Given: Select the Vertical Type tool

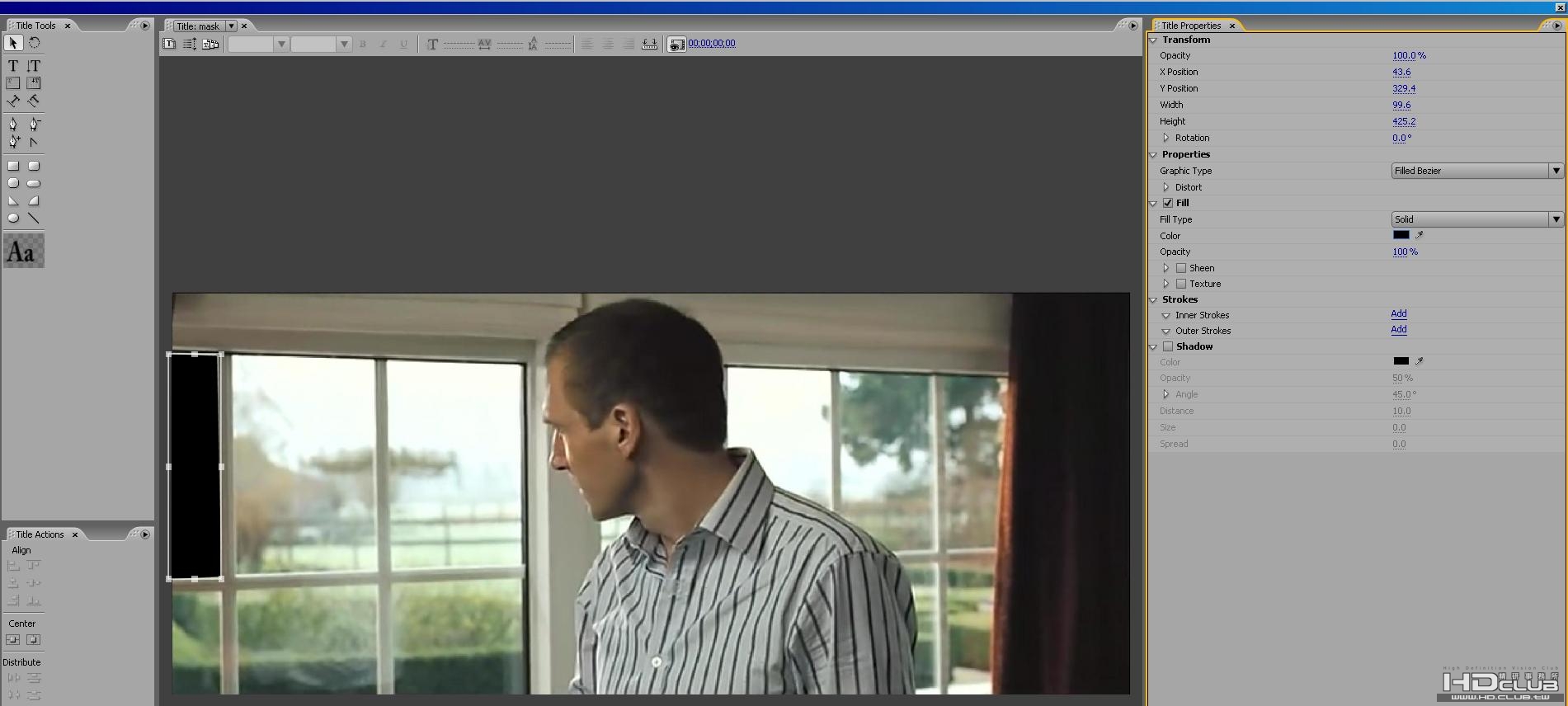Looking at the screenshot, I should [x=34, y=66].
